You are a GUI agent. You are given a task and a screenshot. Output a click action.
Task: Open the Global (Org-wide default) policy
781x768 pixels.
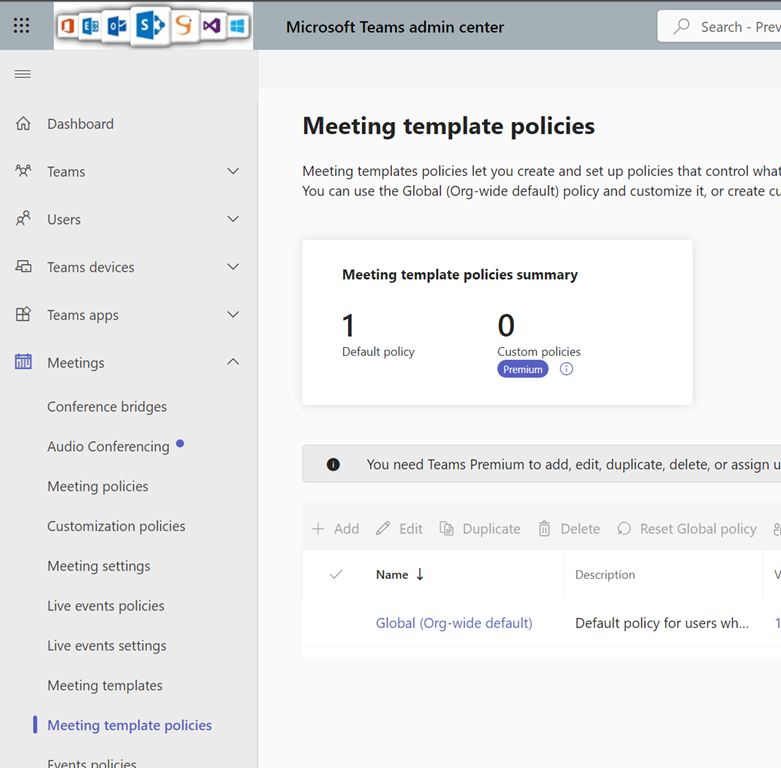coord(454,623)
